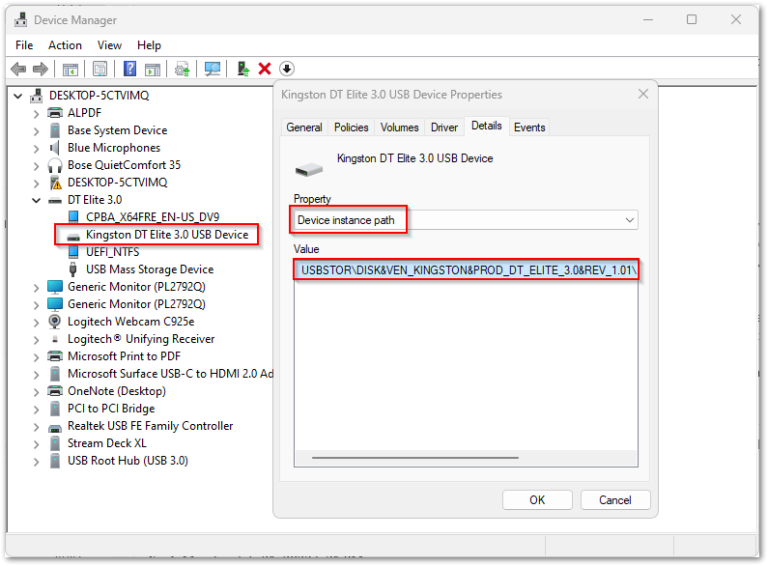The image size is (768, 566).
Task: Select the USBSTOR device instance path value
Action: pyautogui.click(x=466, y=270)
